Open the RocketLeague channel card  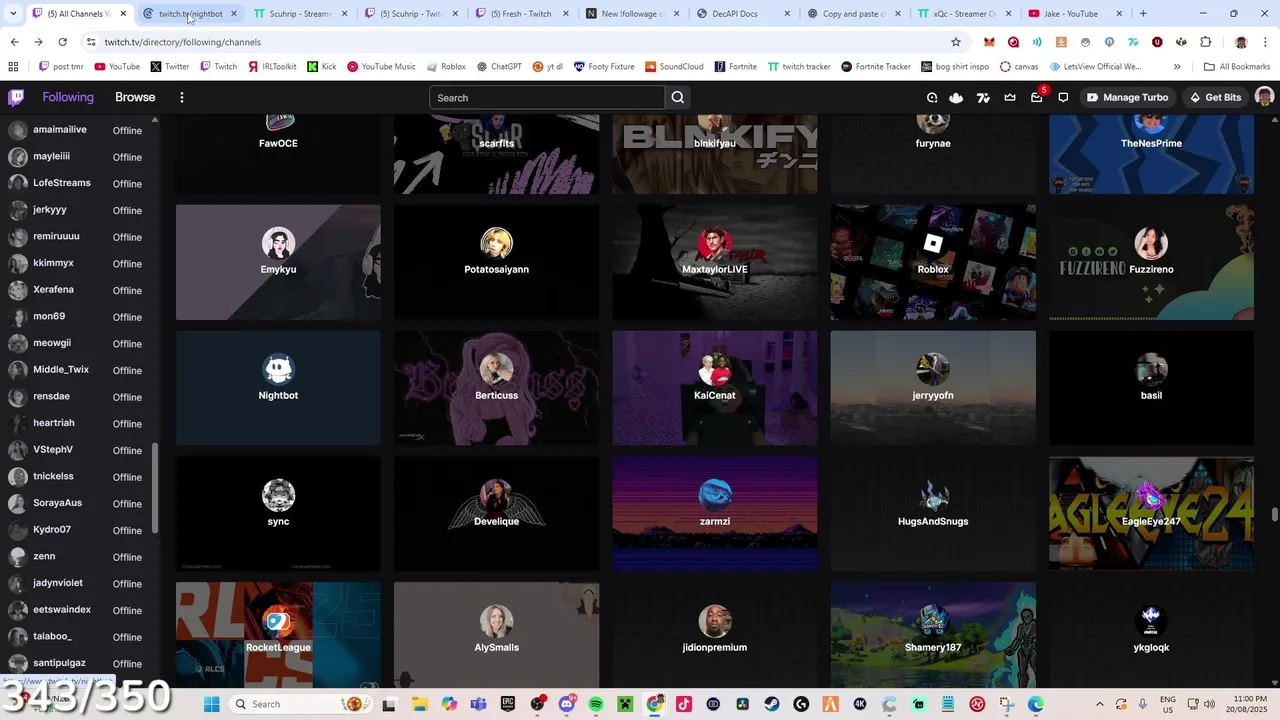pyautogui.click(x=278, y=635)
